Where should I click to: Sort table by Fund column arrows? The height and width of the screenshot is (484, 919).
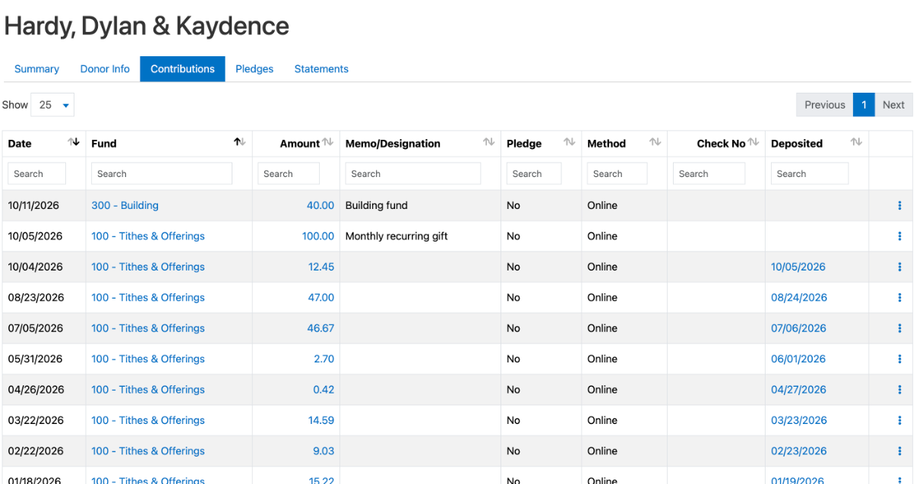(239, 142)
